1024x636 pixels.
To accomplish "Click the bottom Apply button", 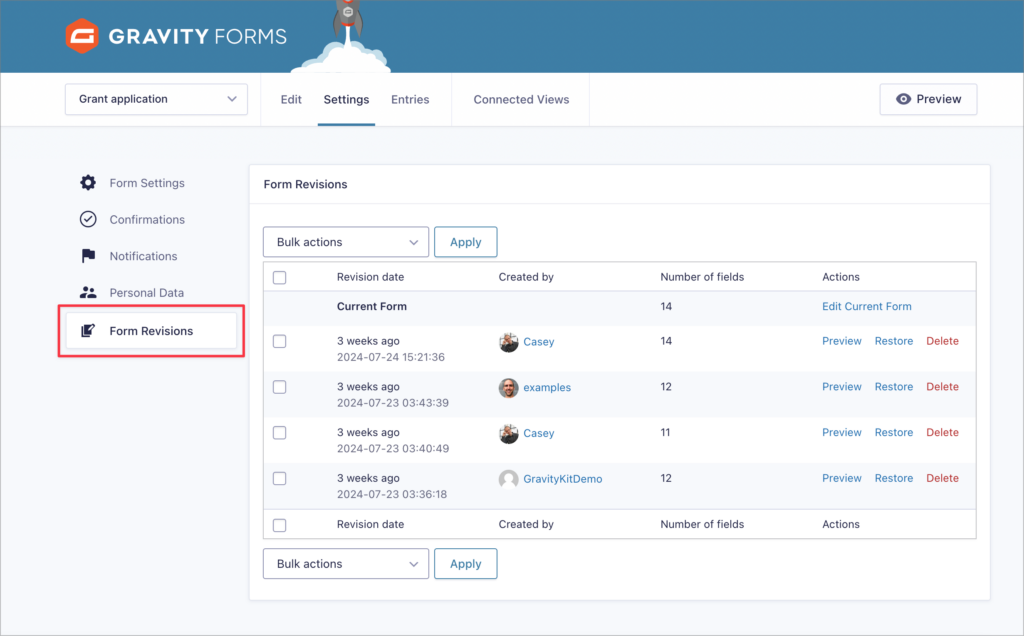I will 466,564.
